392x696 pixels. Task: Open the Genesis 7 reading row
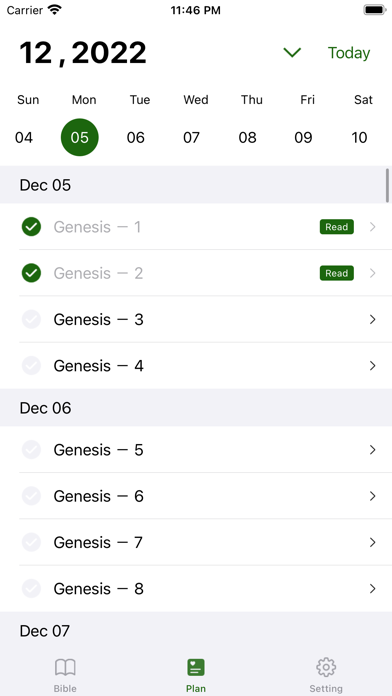[196, 542]
